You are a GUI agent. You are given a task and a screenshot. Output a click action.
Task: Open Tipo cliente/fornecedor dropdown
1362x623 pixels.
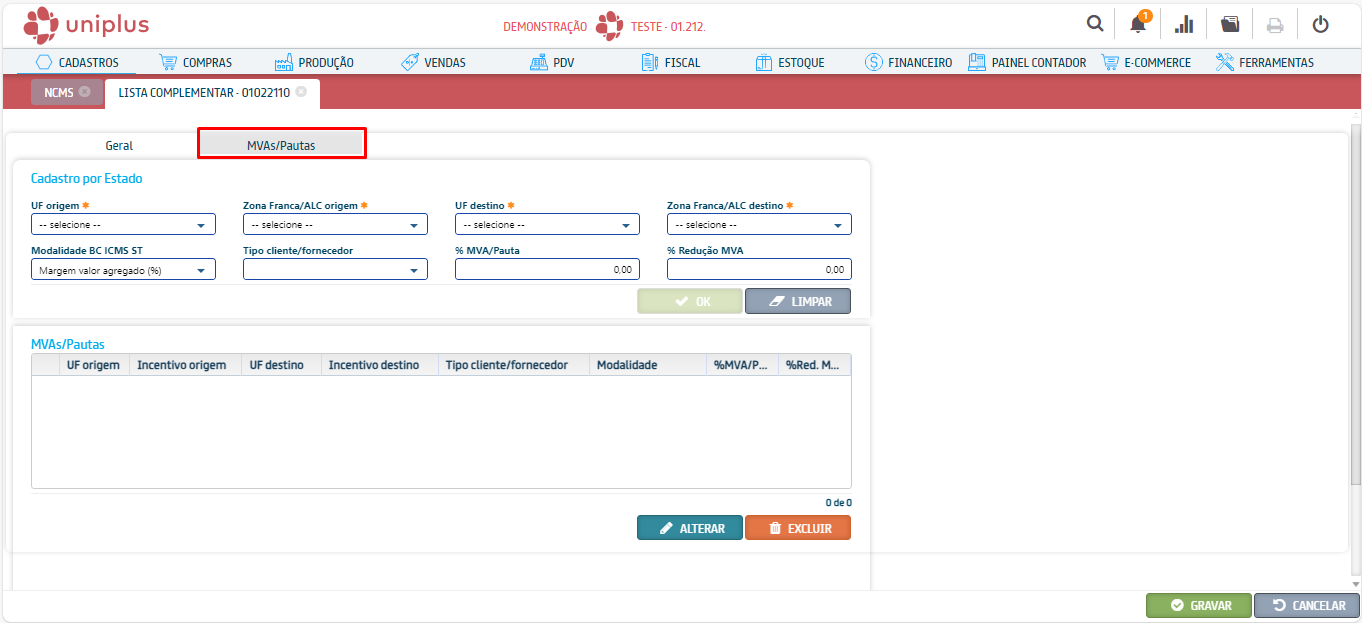pos(335,269)
